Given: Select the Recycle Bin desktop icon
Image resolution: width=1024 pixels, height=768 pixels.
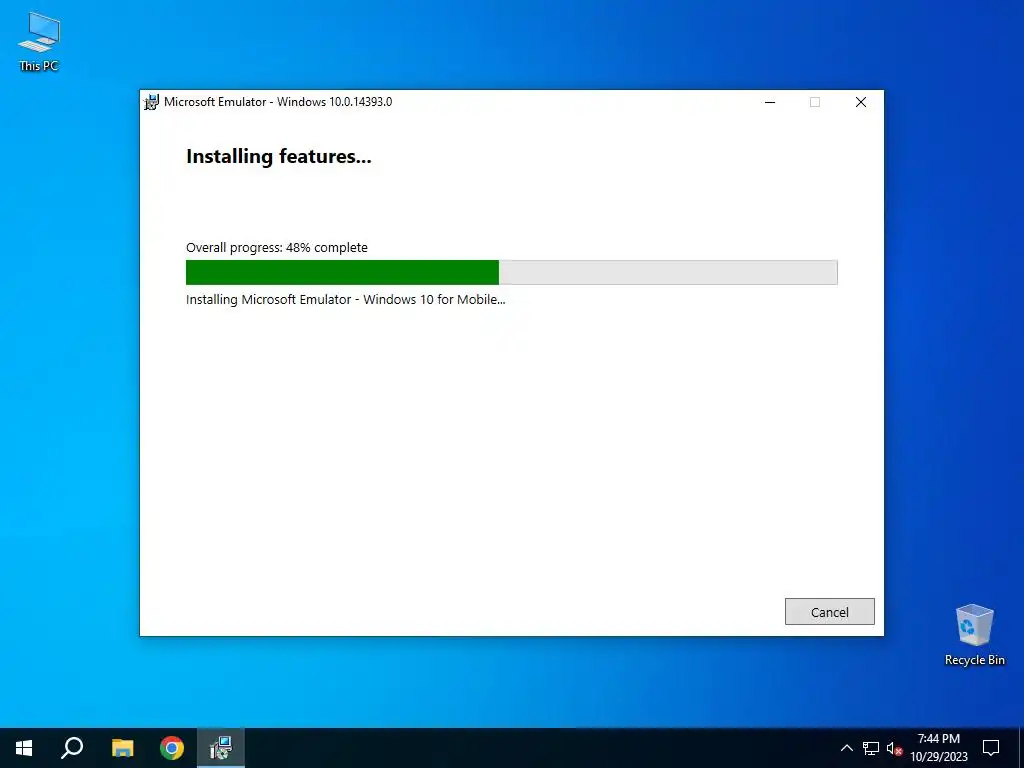Looking at the screenshot, I should [x=974, y=635].
